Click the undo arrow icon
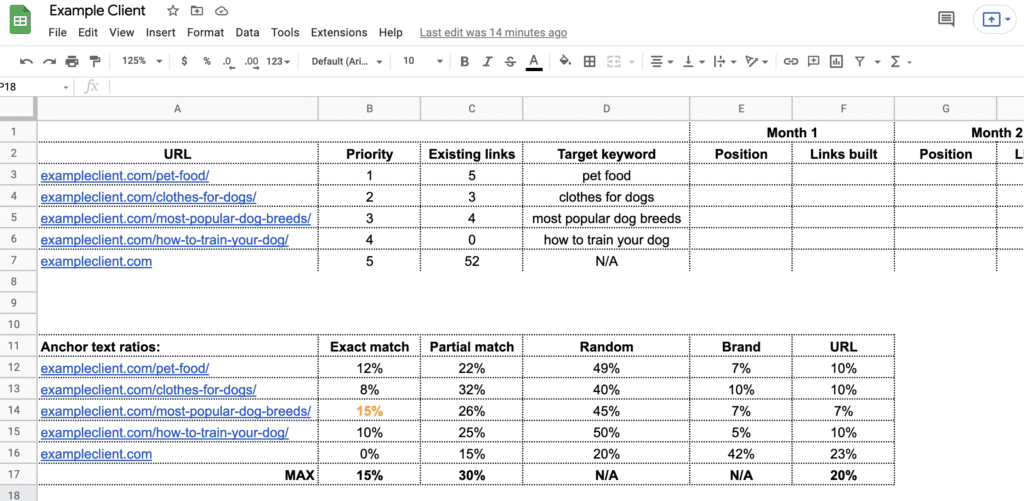 [26, 61]
